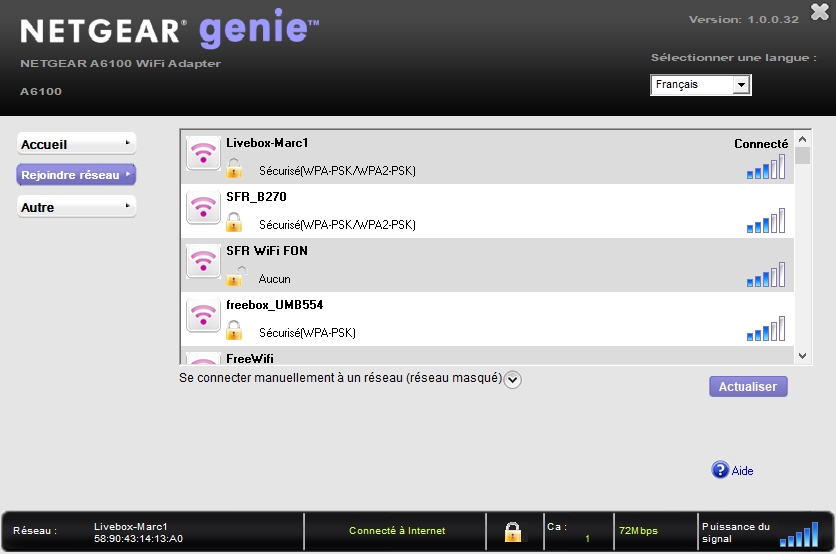
Task: Click the SFR_B270 WiFi network icon
Action: click(203, 208)
